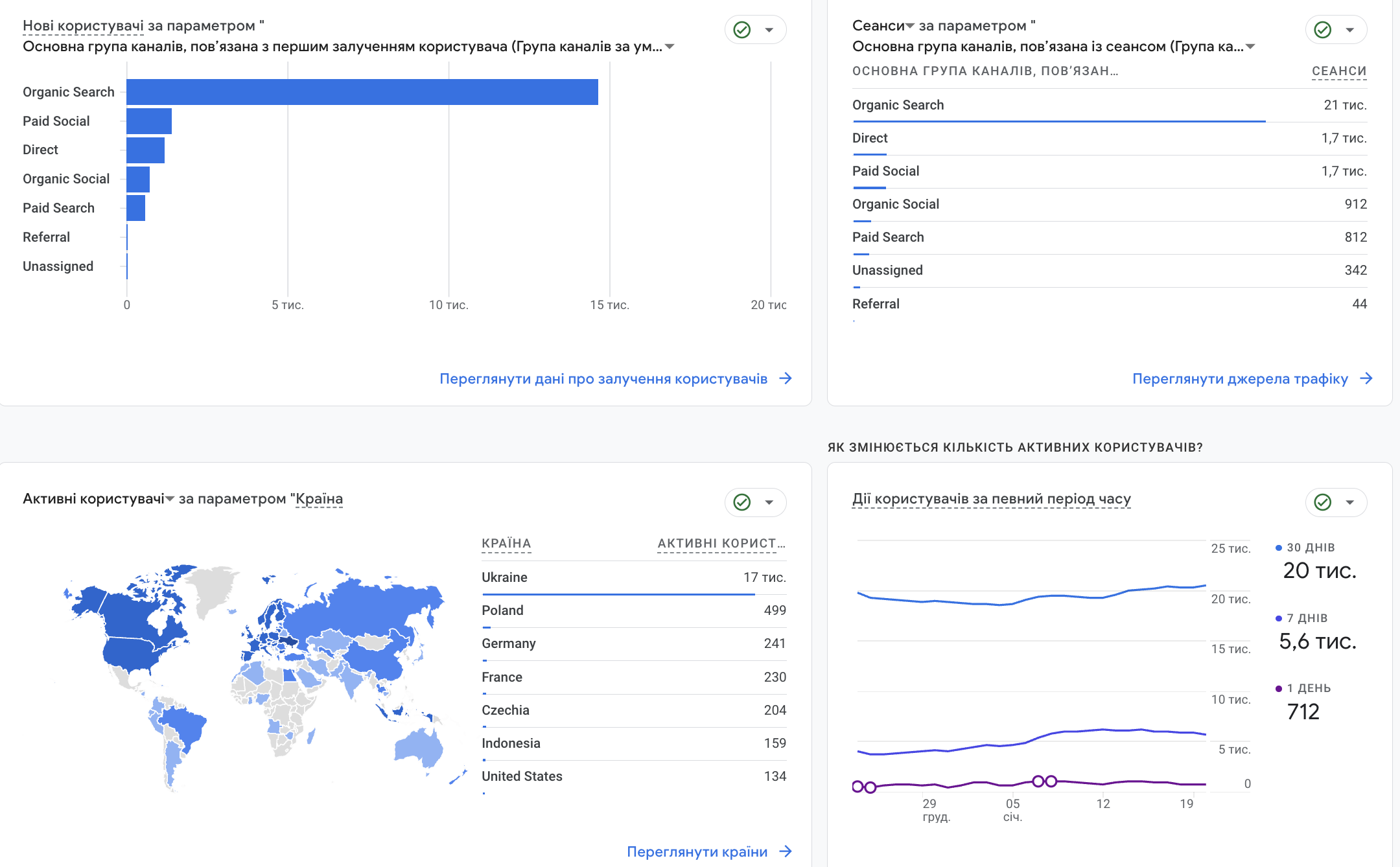
Task: Open Переглянути дані про залучення користувачів link
Action: tap(603, 378)
